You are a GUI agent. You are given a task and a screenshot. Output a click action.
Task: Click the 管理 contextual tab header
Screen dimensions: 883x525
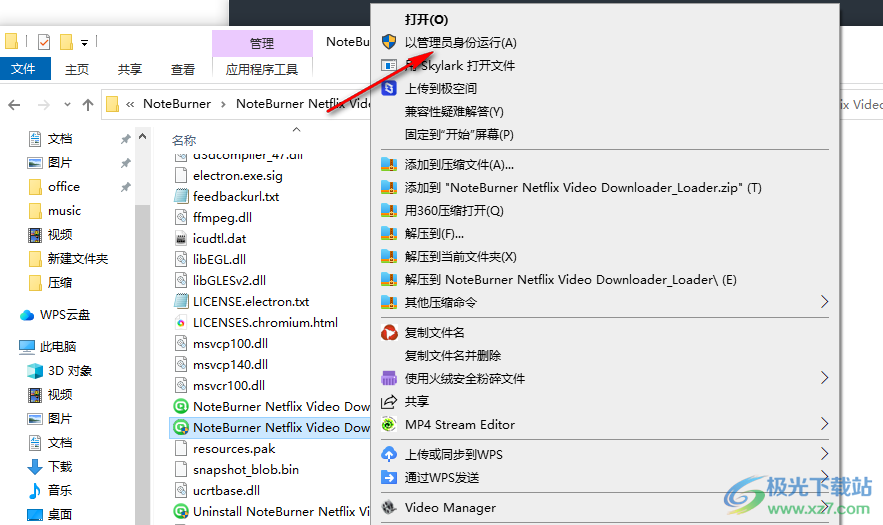point(262,43)
